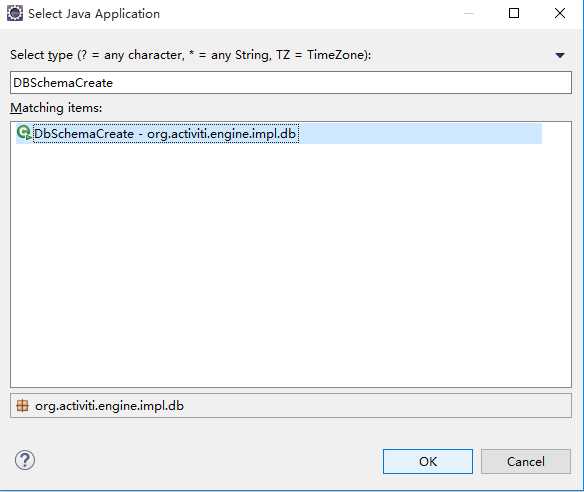Click the org.activiti.engine.impl.db qualifier in the list row
Viewport: 584px width, 492px height.
222,134
